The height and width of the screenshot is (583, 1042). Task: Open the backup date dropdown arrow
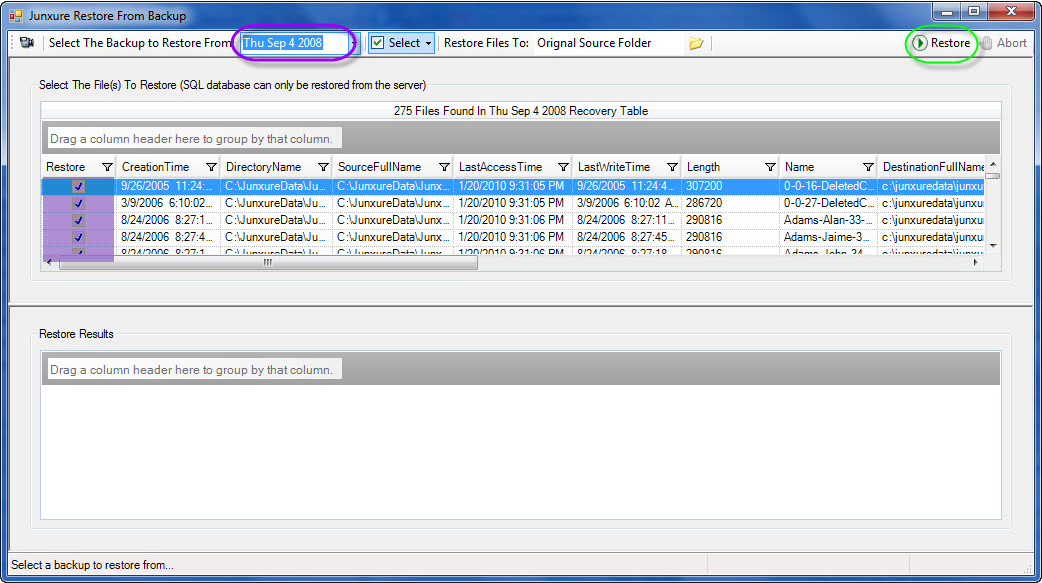click(354, 43)
